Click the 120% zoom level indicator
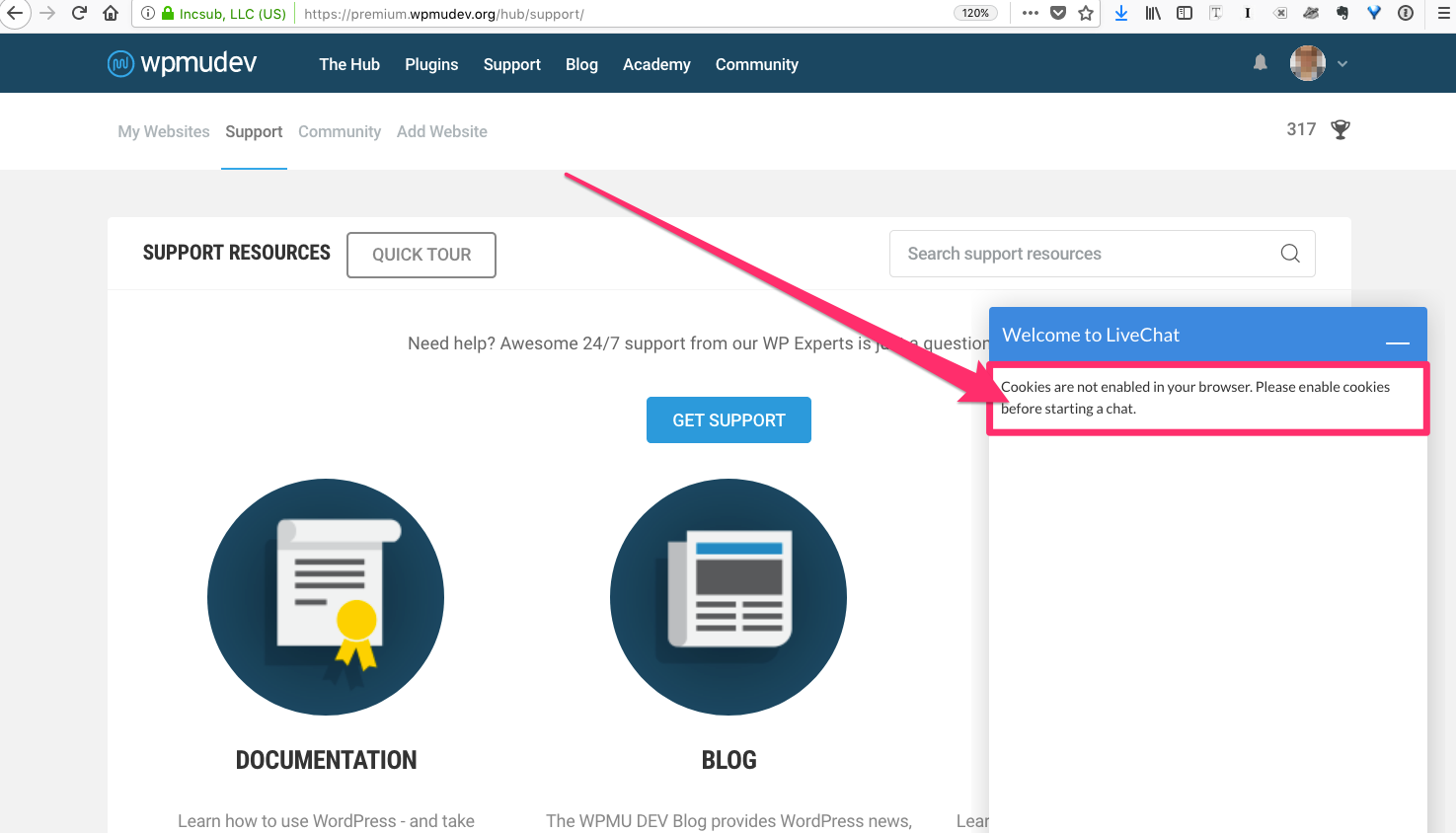The image size is (1456, 833). (975, 13)
